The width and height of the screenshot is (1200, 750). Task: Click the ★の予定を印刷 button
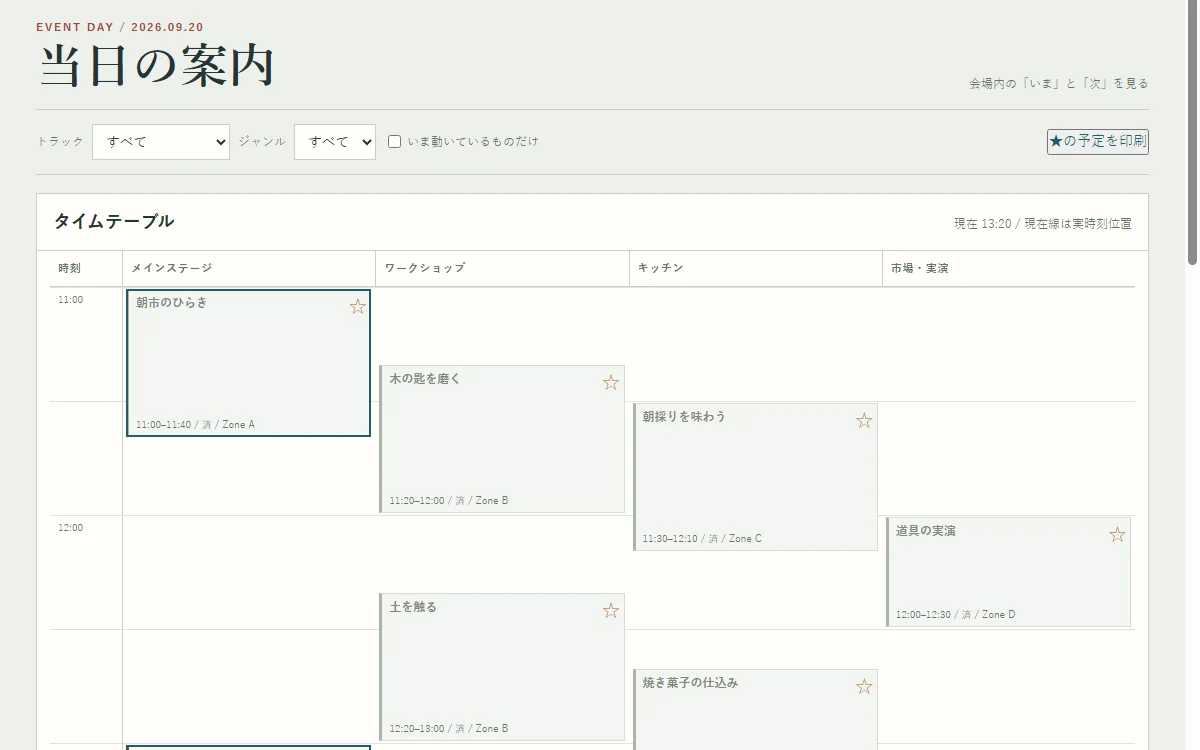[x=1098, y=142]
